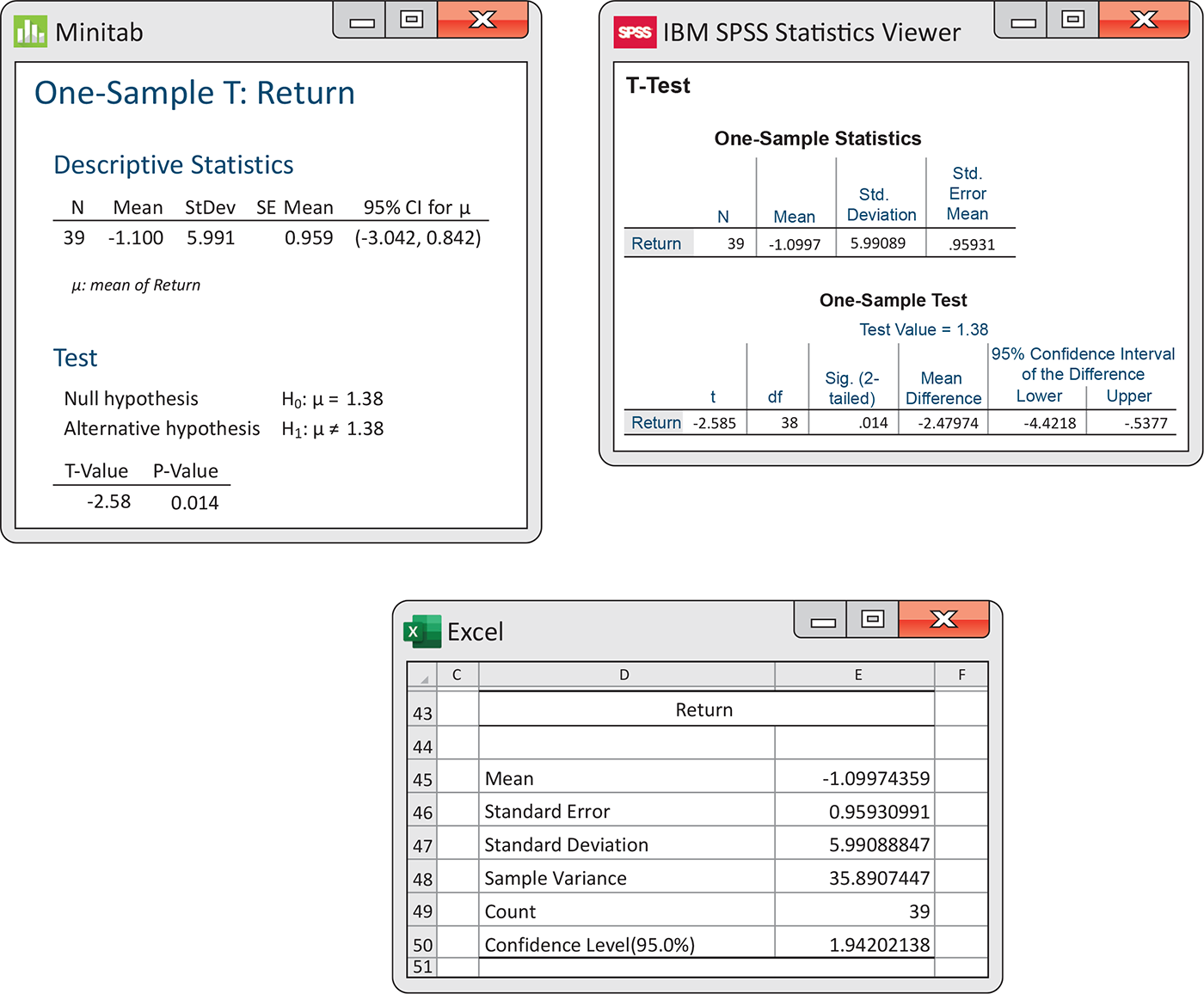The image size is (1204, 994).
Task: Select Excel row 51 header
Action: (x=422, y=966)
